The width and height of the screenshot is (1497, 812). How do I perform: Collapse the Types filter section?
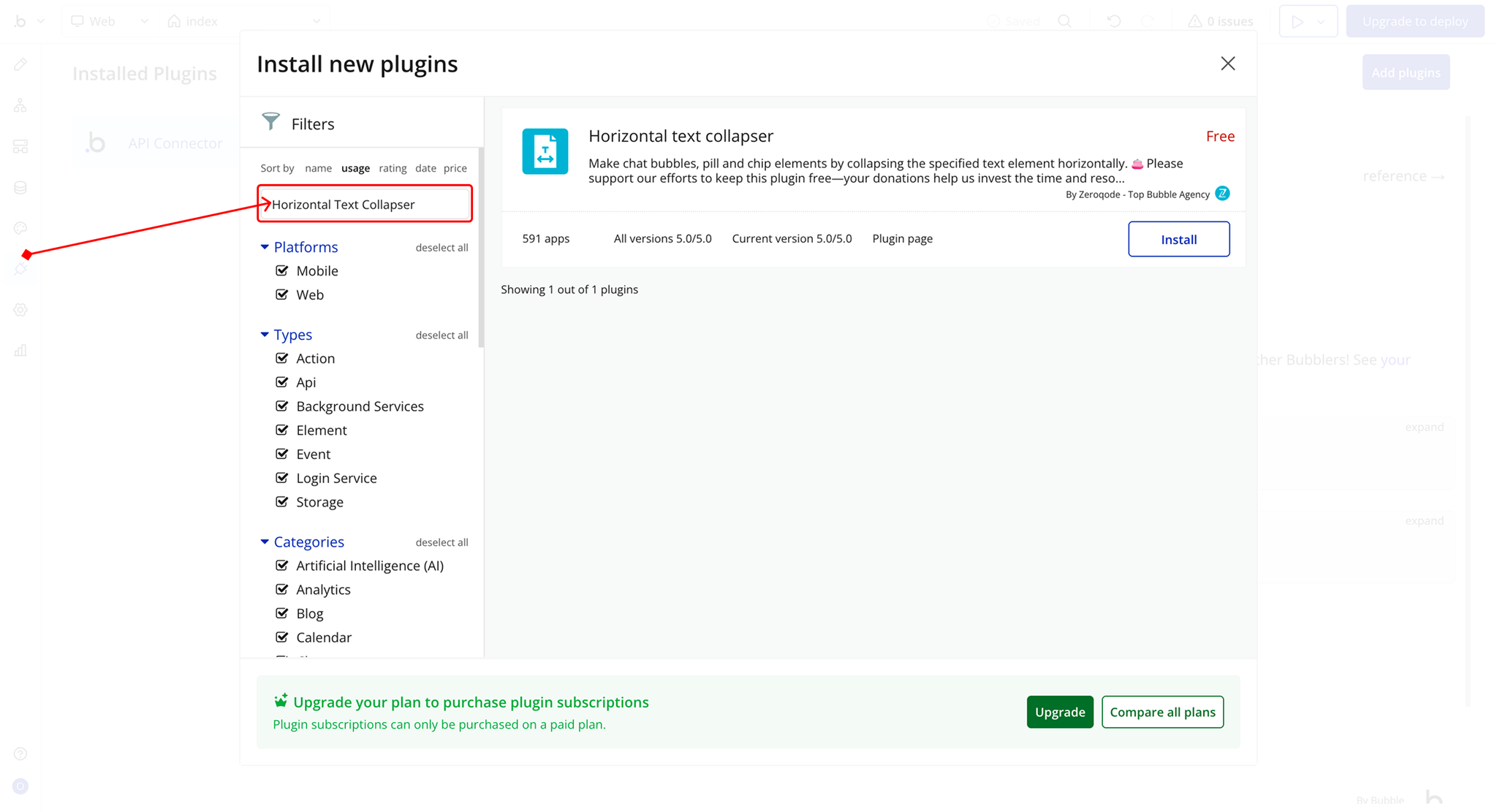pyautogui.click(x=265, y=335)
